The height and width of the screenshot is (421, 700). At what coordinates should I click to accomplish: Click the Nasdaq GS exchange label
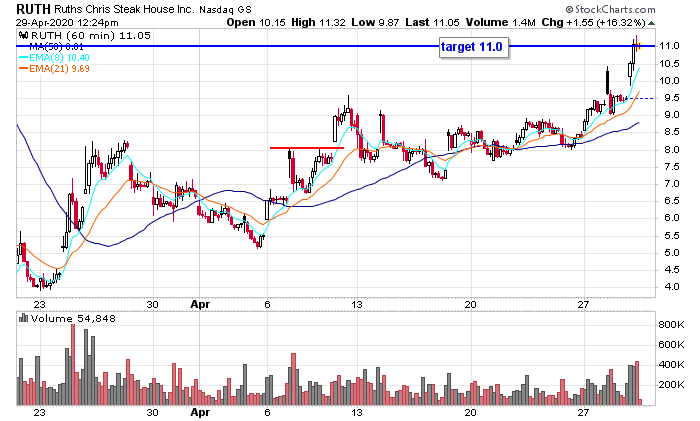pos(225,9)
